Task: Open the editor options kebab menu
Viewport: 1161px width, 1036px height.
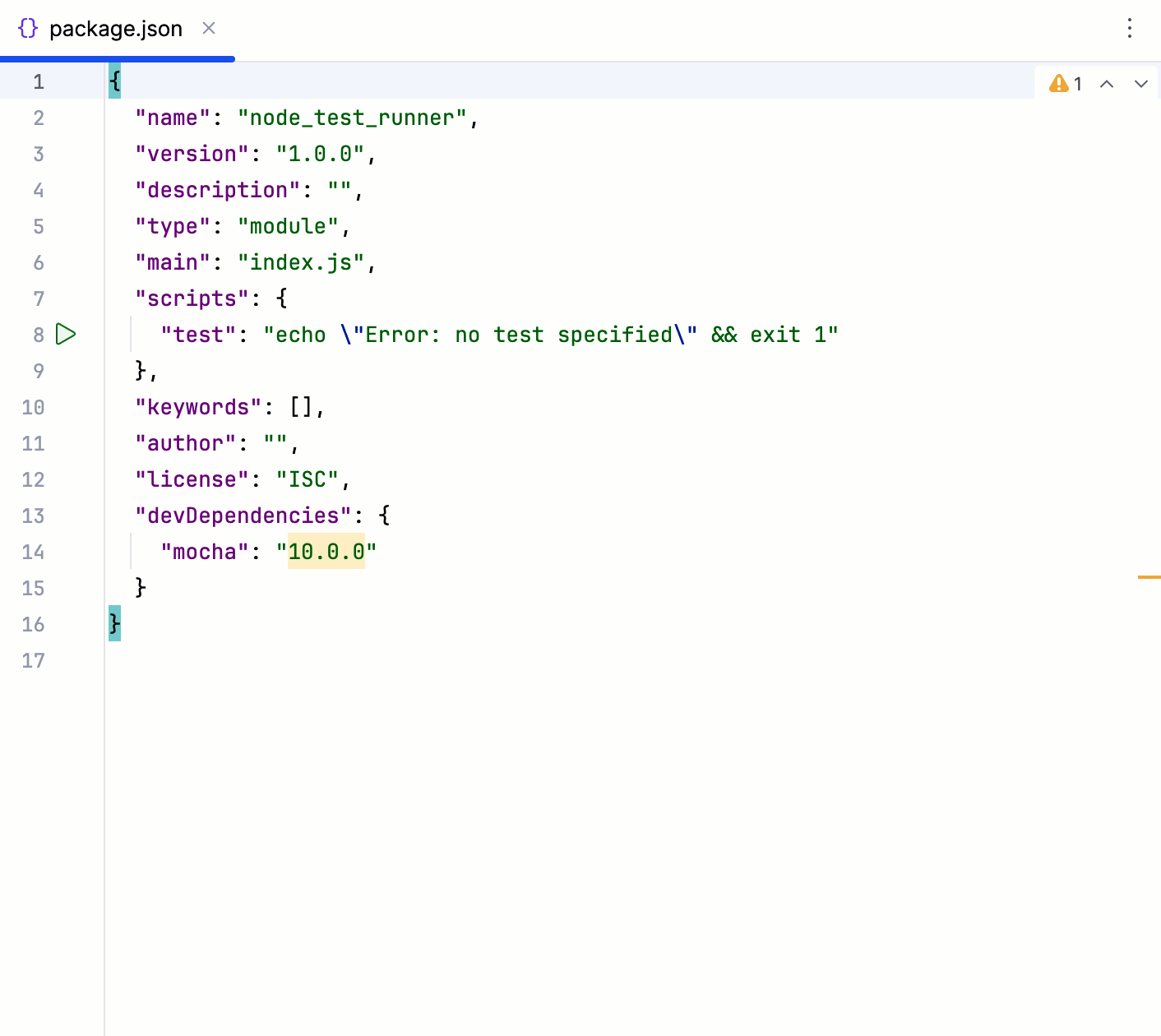Action: tap(1129, 28)
